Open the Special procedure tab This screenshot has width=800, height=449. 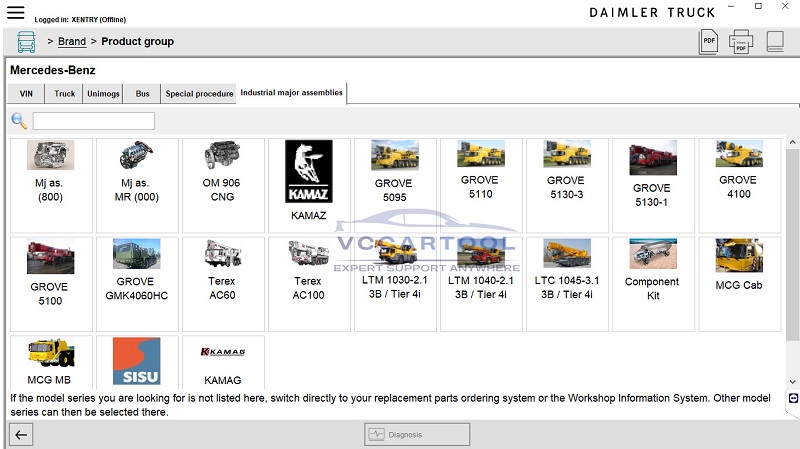pos(199,94)
